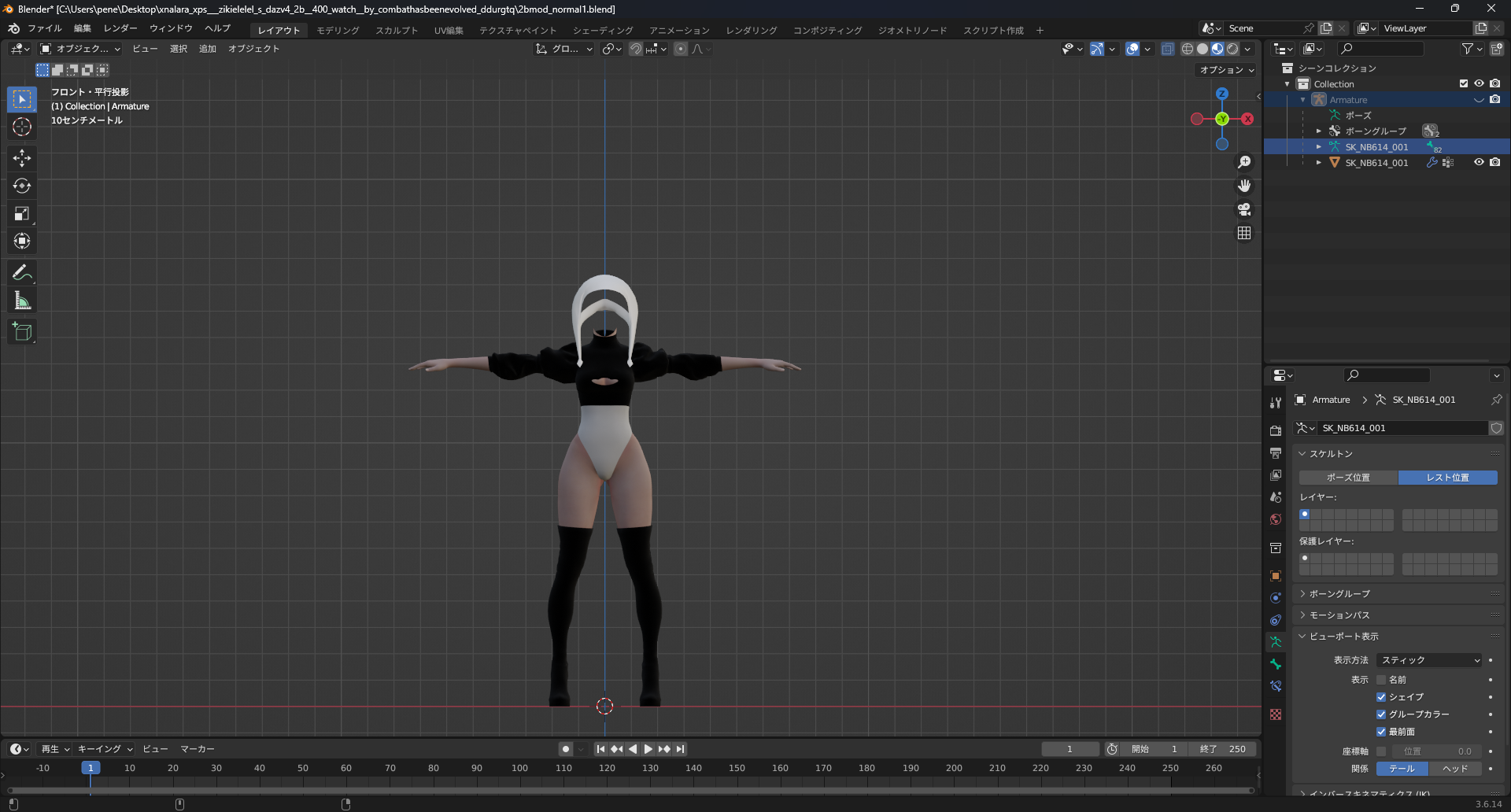Open the 編集 menu
The width and height of the screenshot is (1511, 812).
click(x=83, y=28)
